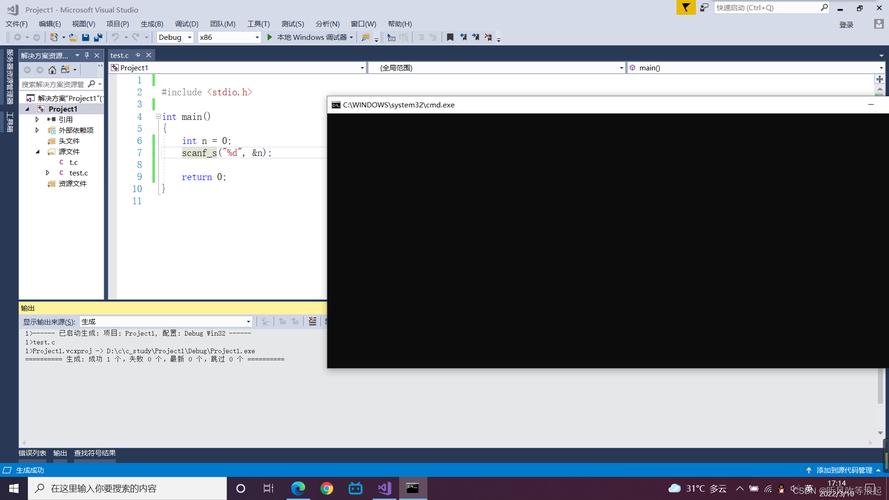Image resolution: width=889 pixels, height=500 pixels.
Task: Select test.c in the Solution Explorer
Action: click(78, 173)
